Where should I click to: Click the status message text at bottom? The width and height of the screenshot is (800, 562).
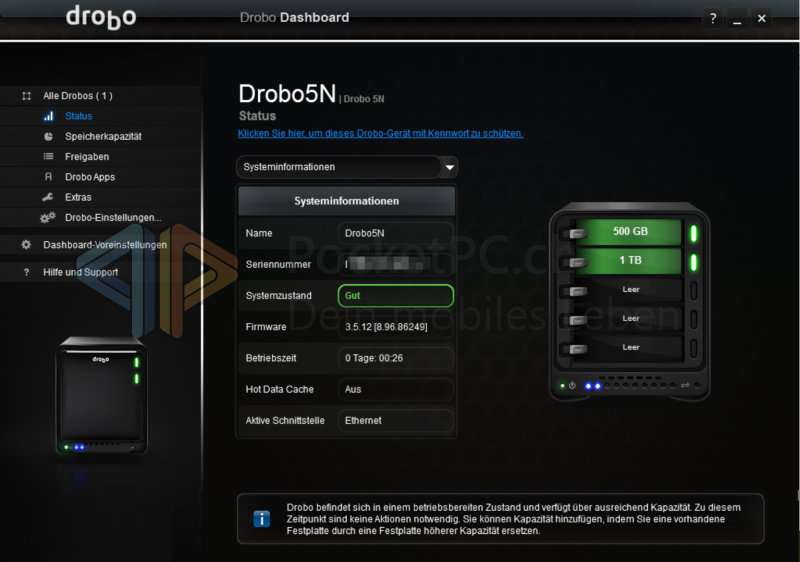pos(513,519)
